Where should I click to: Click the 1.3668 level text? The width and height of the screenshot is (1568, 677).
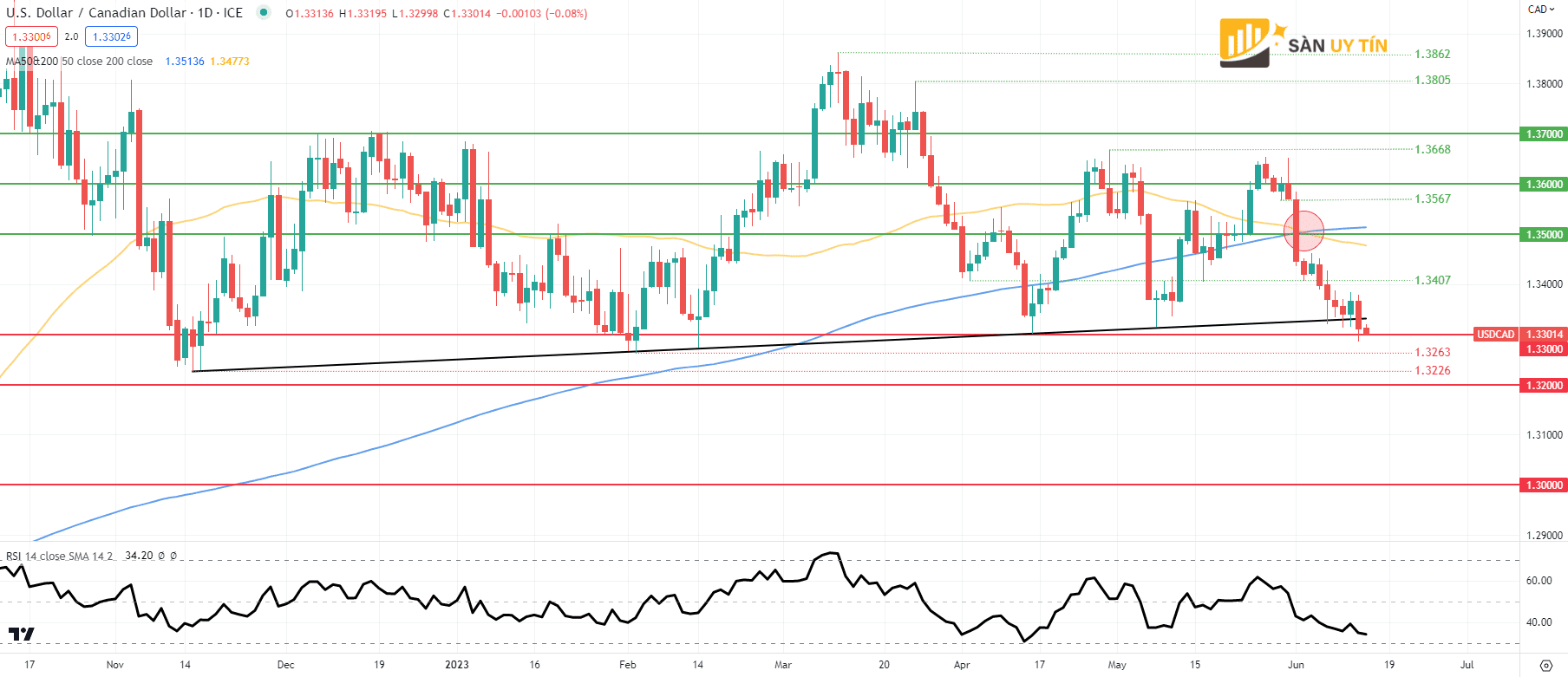1433,149
